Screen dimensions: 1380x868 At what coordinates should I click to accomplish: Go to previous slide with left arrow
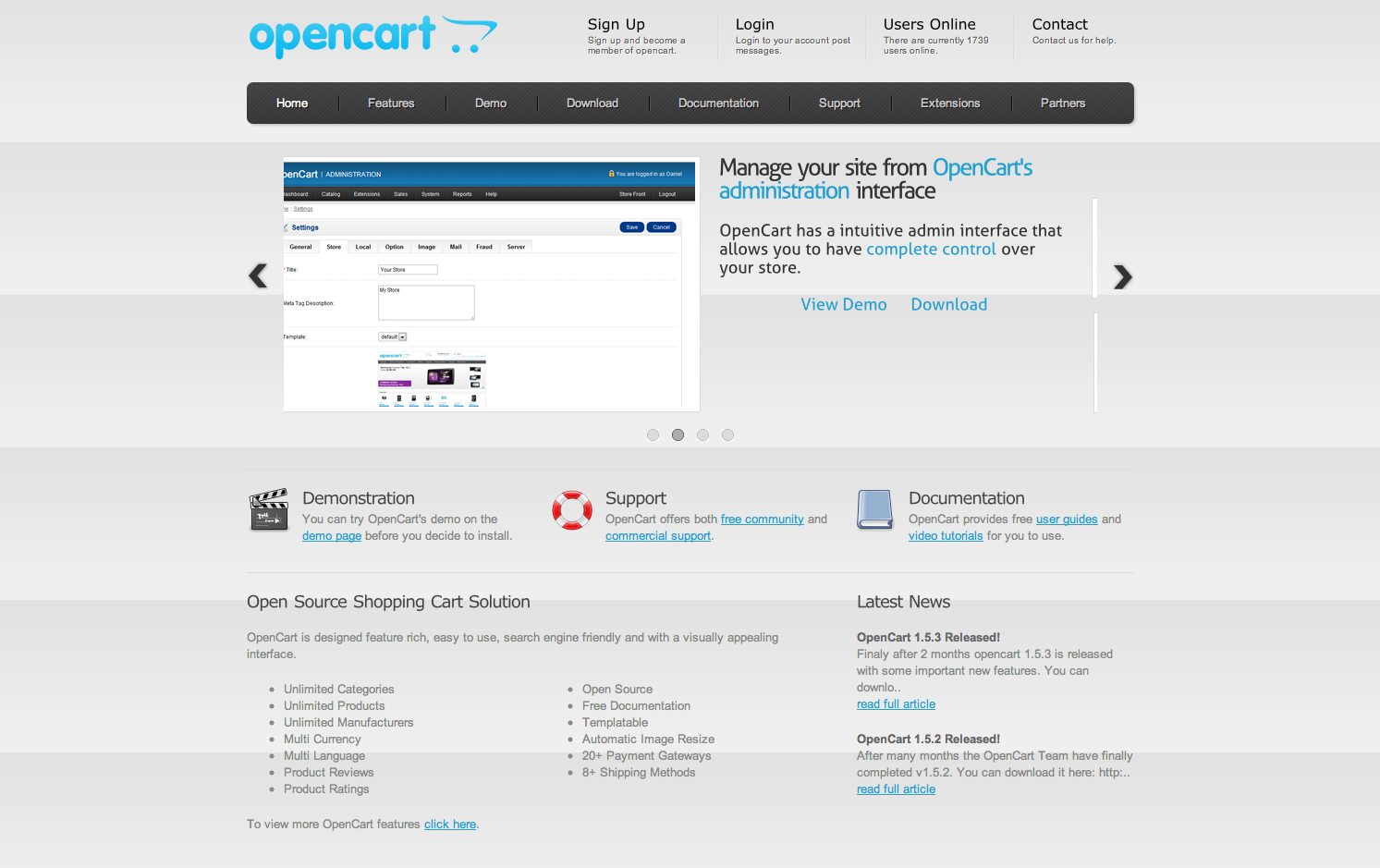pyautogui.click(x=258, y=275)
